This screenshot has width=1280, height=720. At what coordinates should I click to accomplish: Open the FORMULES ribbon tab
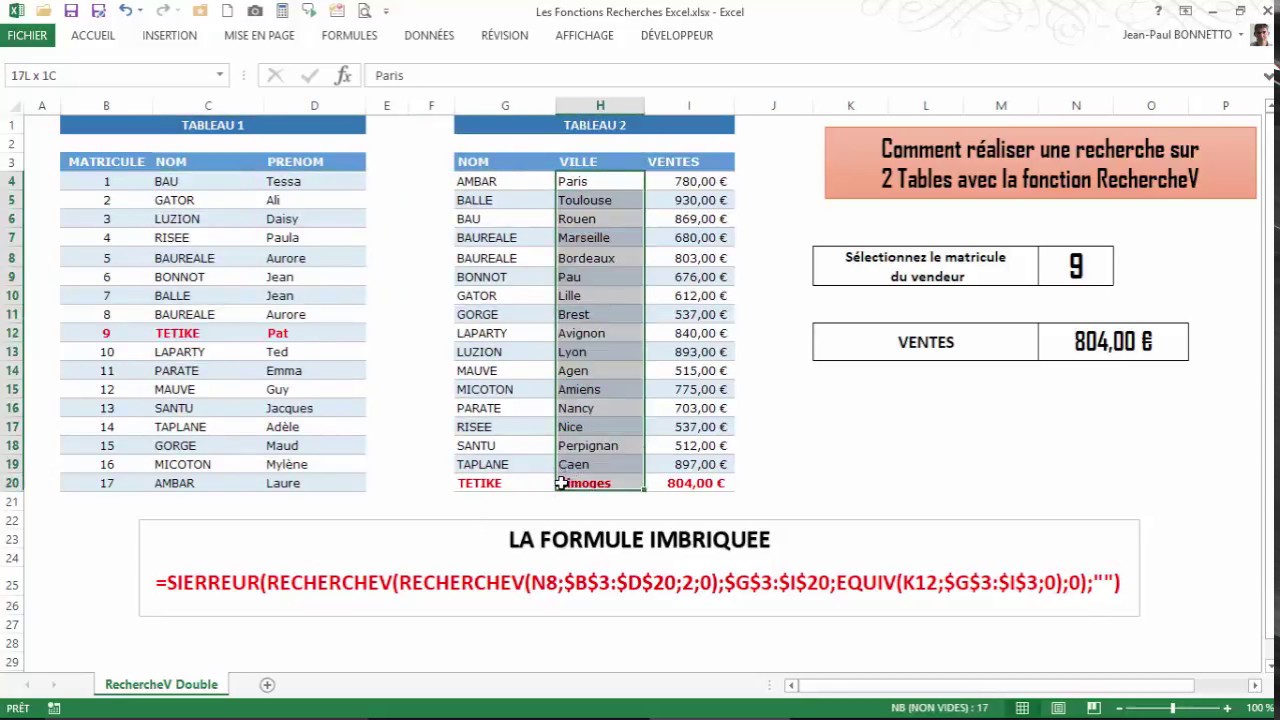[x=349, y=35]
